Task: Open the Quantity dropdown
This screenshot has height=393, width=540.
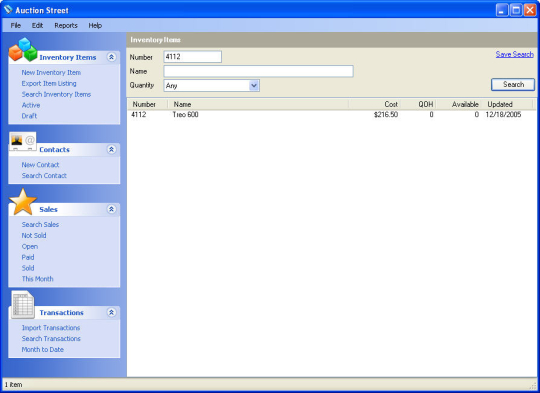Action: [x=254, y=85]
